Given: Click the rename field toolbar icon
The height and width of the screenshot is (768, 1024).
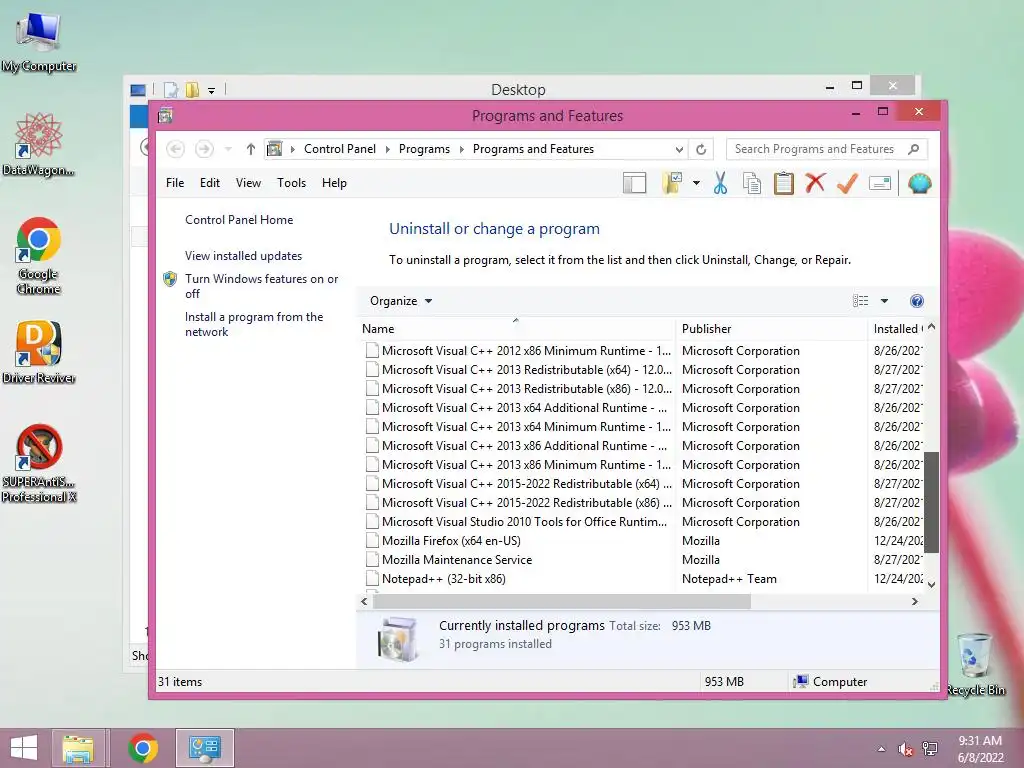Looking at the screenshot, I should point(880,184).
